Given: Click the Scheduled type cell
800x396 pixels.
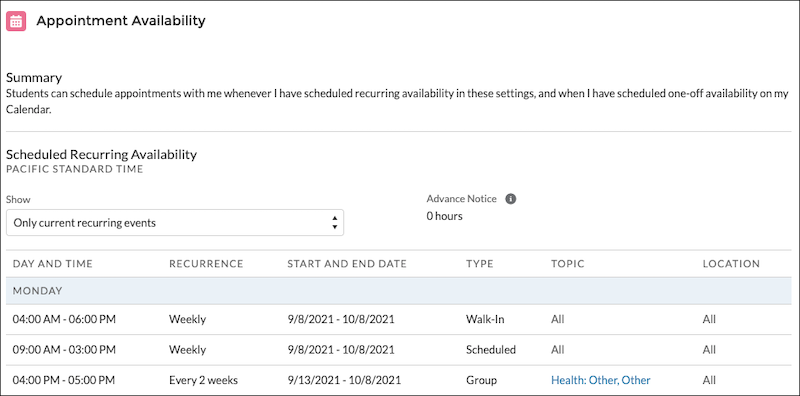Looking at the screenshot, I should (491, 350).
